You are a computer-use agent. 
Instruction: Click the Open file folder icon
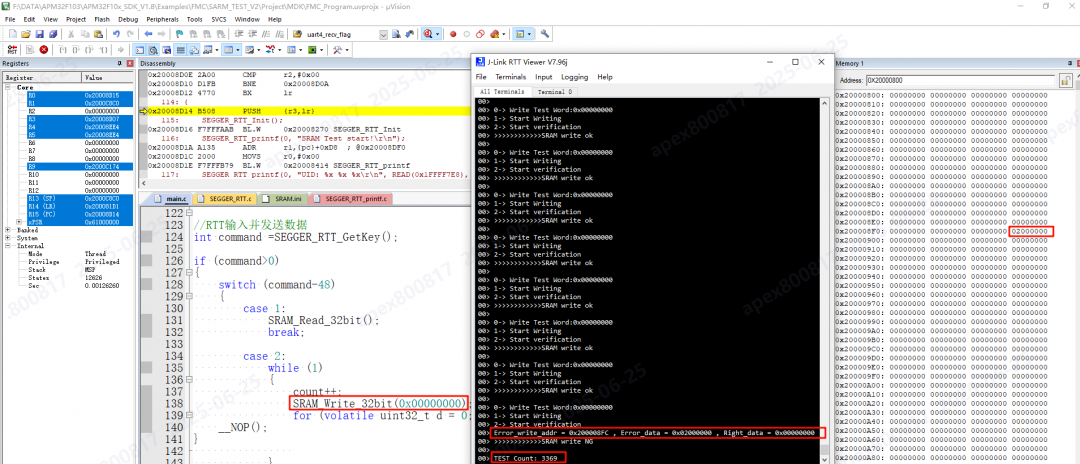click(26, 33)
